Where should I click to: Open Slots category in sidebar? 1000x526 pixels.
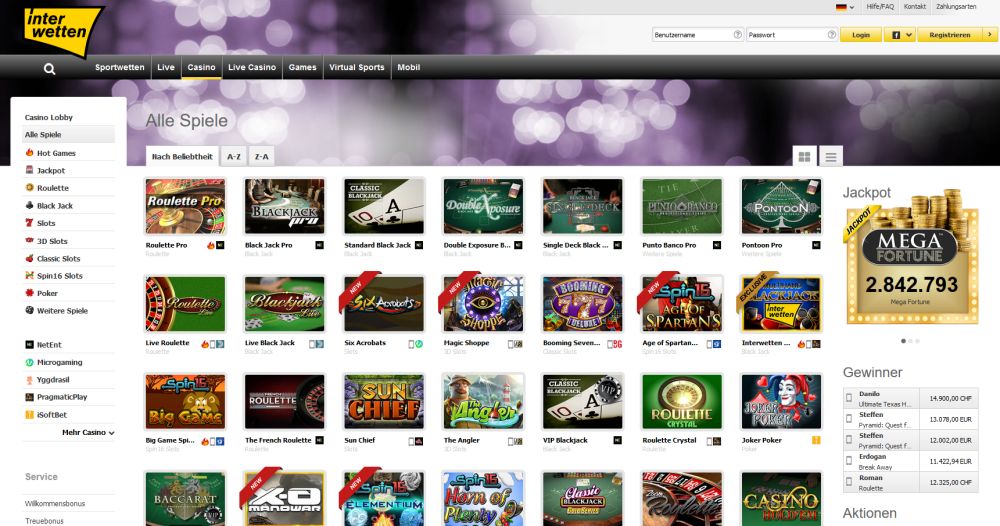point(46,223)
